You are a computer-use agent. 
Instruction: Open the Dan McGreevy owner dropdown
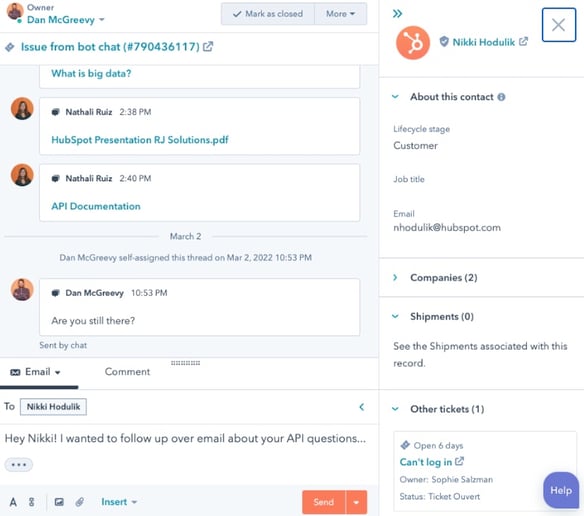(66, 20)
